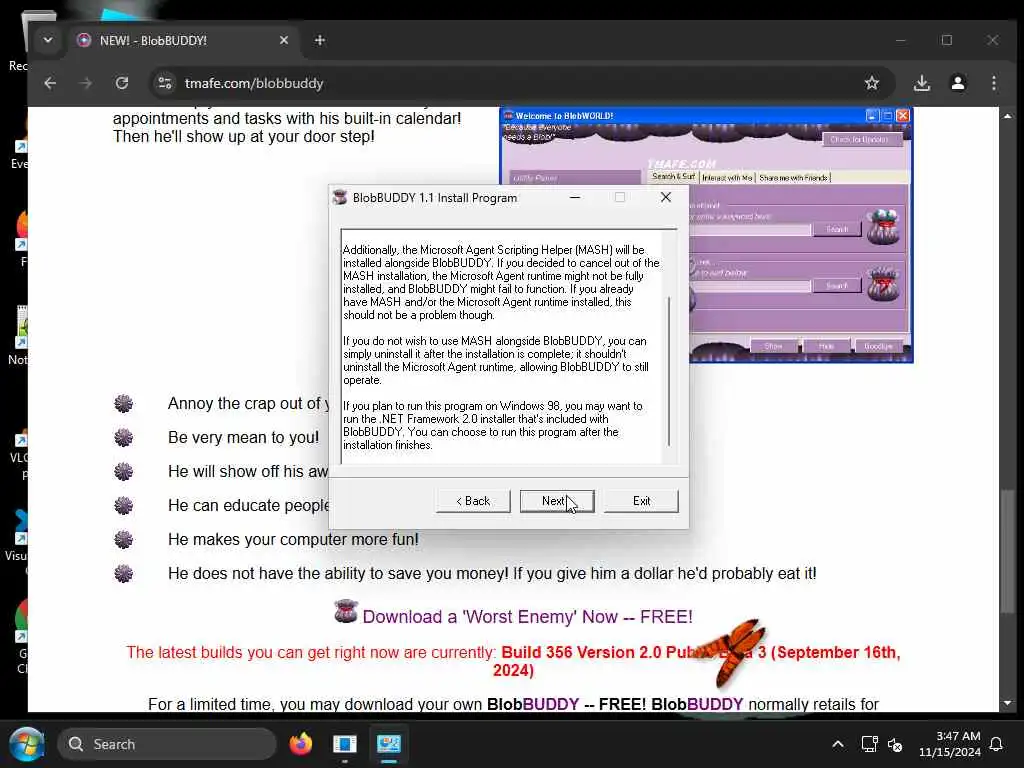Click the Next button in installer
The height and width of the screenshot is (768, 1024).
coord(557,501)
